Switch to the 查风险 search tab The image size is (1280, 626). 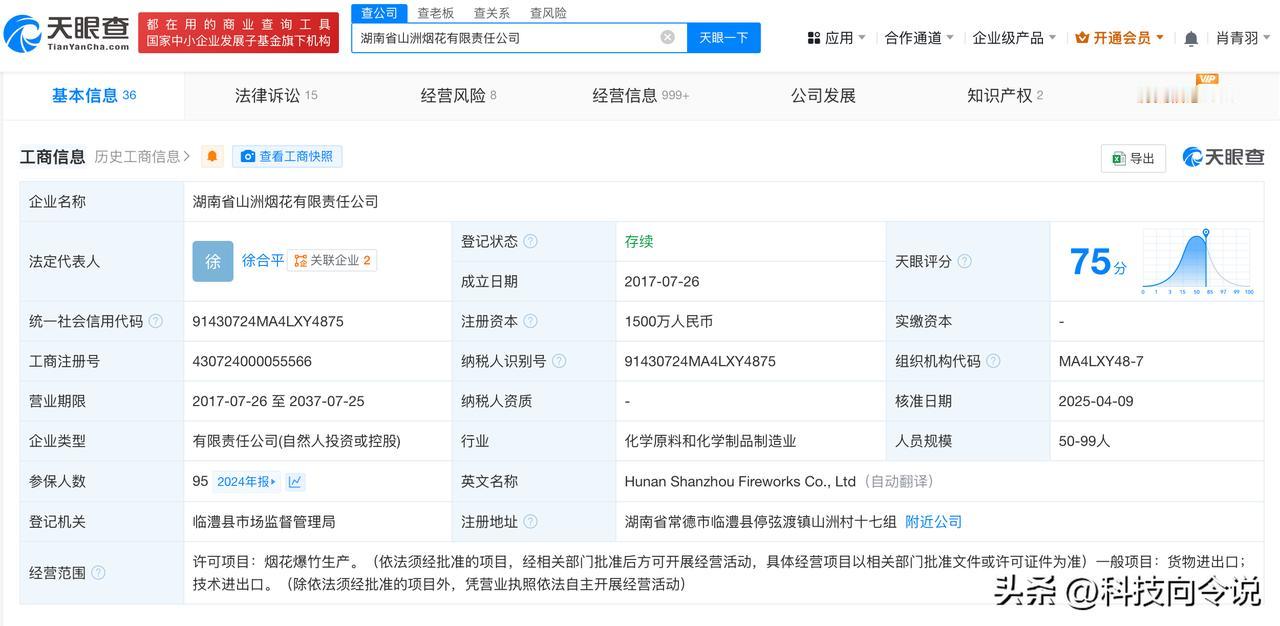coord(548,13)
